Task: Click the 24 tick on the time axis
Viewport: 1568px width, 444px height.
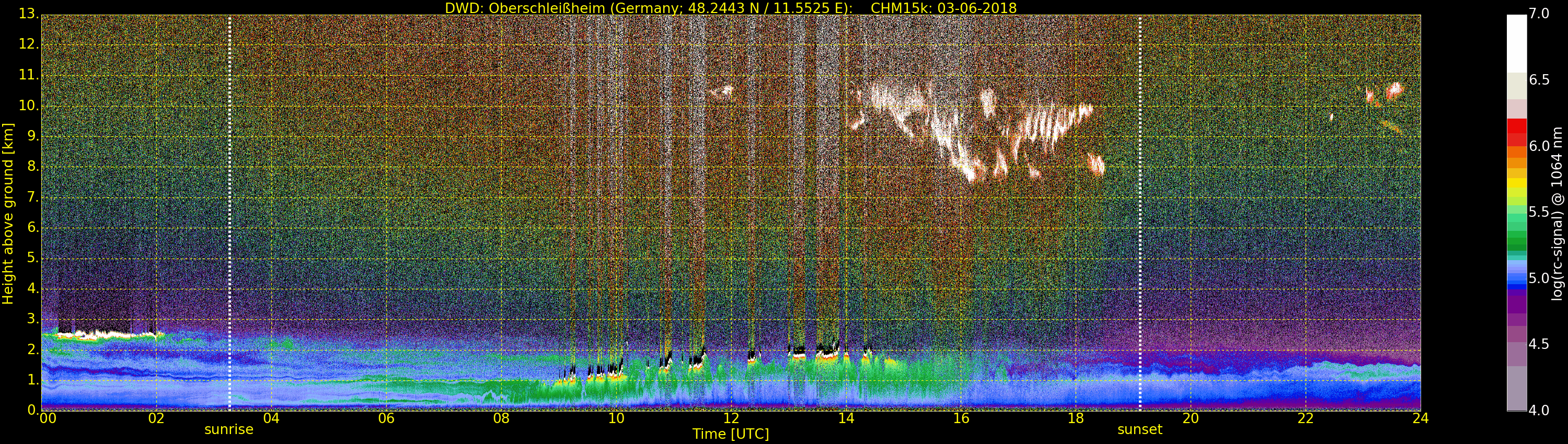Action: pyautogui.click(x=1420, y=418)
